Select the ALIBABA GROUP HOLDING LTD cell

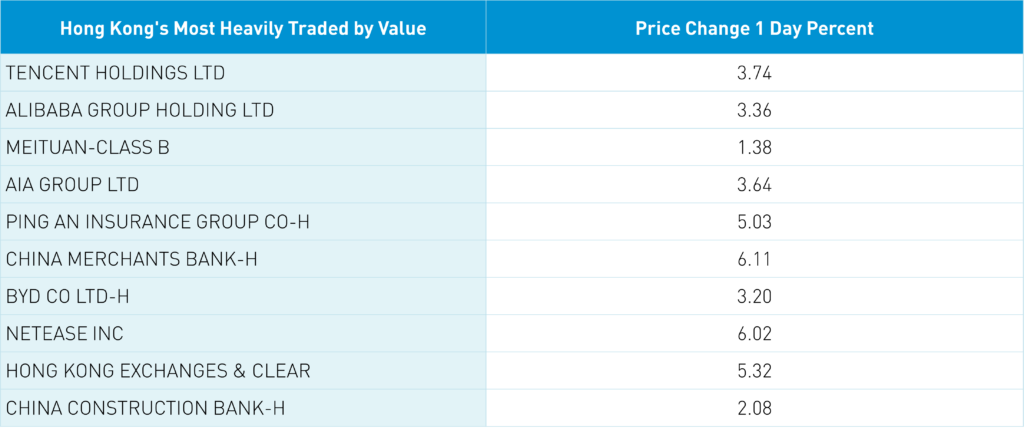click(139, 110)
